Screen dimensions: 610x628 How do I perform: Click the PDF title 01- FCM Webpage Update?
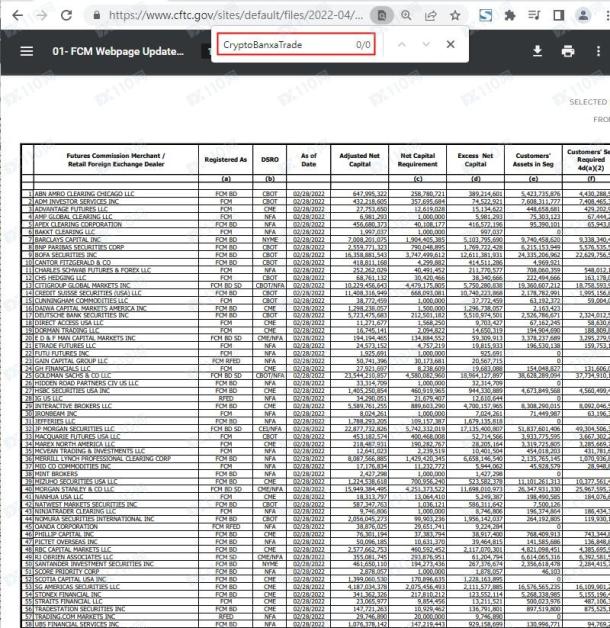tap(118, 52)
